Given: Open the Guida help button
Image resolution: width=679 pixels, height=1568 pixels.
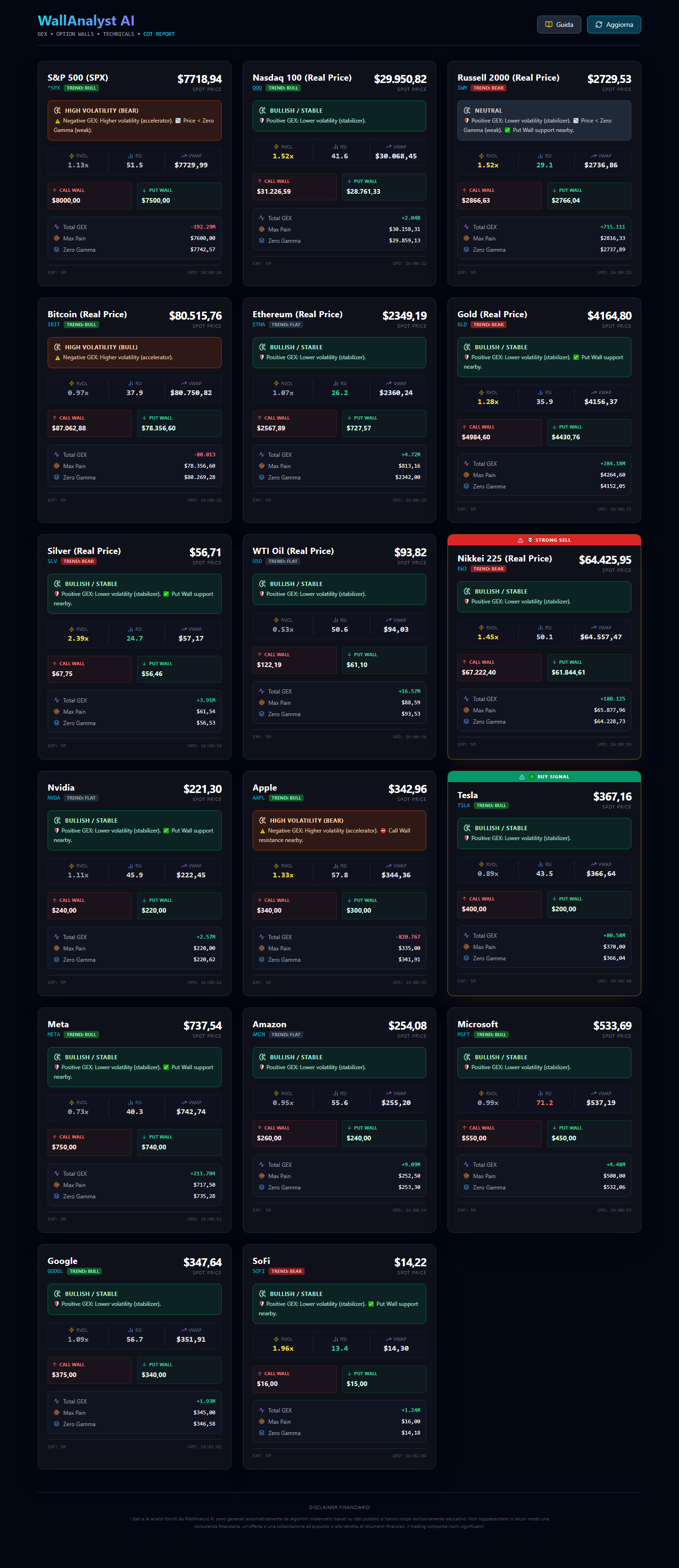Looking at the screenshot, I should [558, 25].
